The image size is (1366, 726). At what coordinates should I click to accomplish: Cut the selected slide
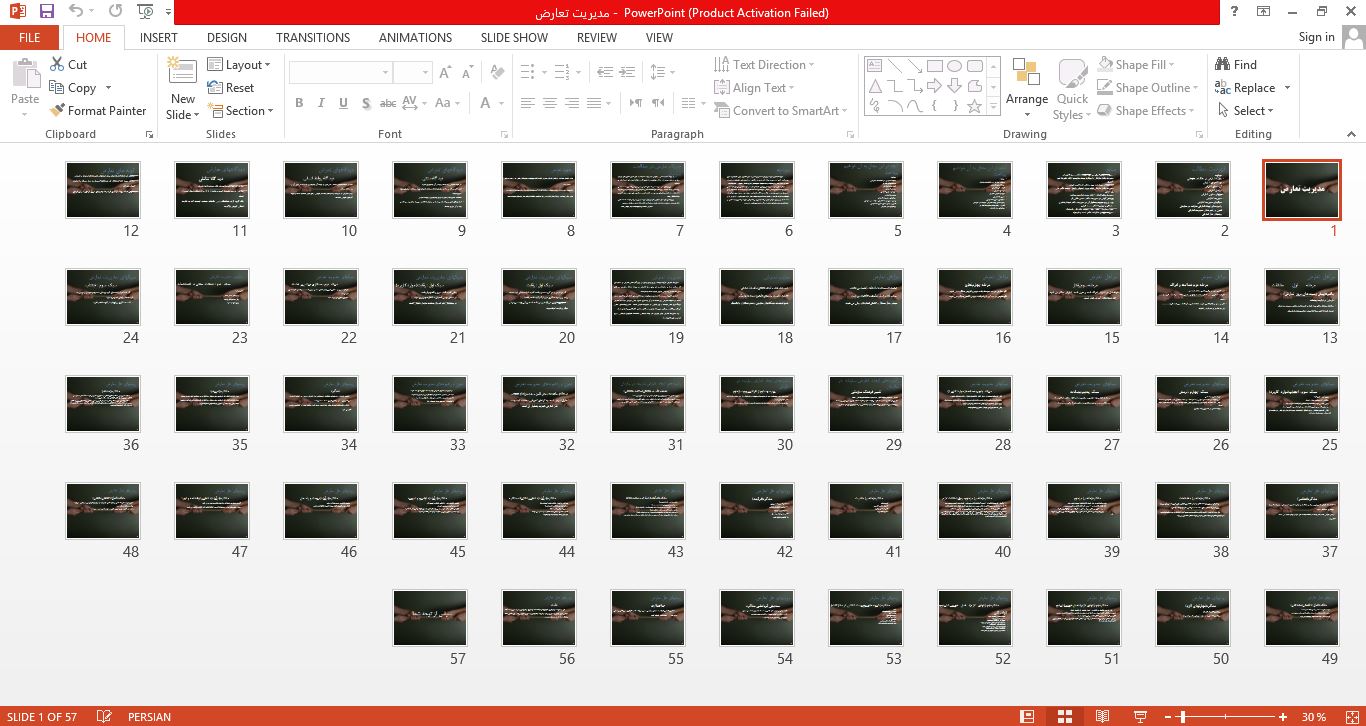click(x=68, y=64)
